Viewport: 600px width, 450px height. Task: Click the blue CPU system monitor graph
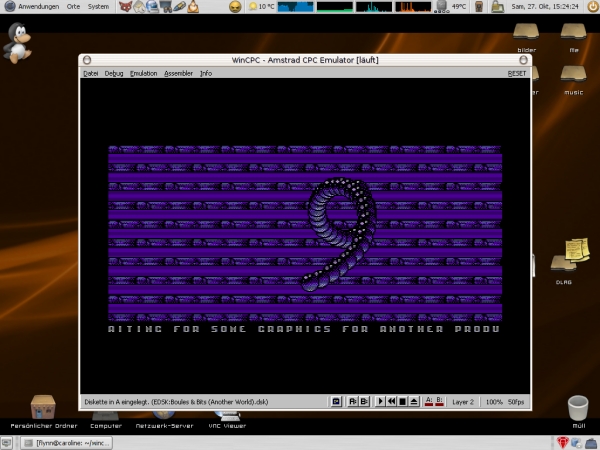point(295,7)
